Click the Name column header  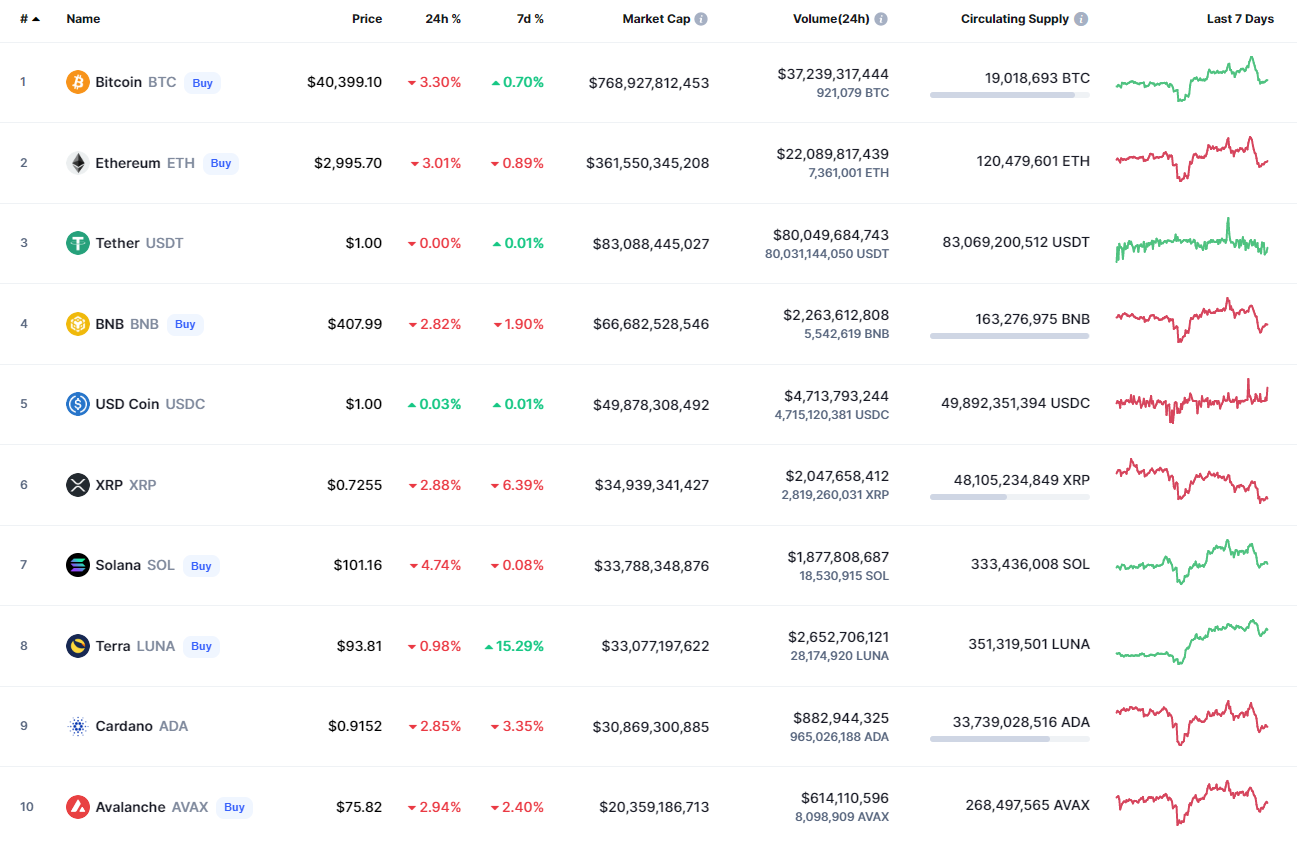coord(83,19)
